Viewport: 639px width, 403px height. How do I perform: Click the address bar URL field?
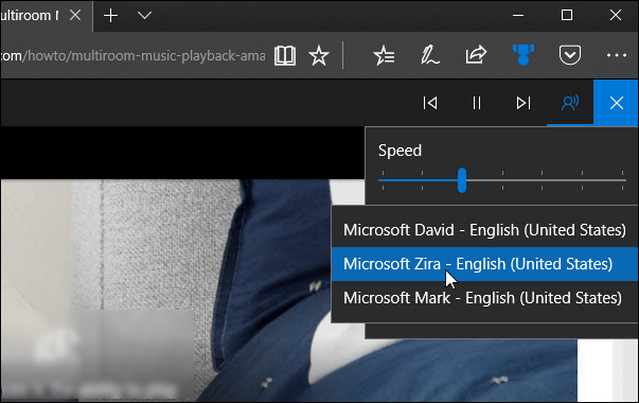(130, 56)
